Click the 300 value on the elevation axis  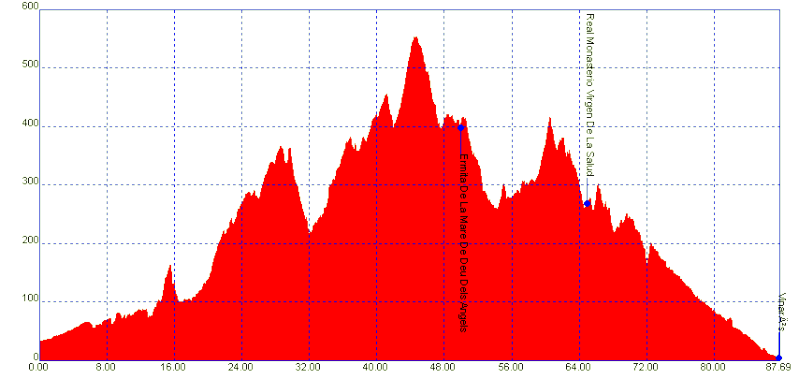click(x=30, y=185)
